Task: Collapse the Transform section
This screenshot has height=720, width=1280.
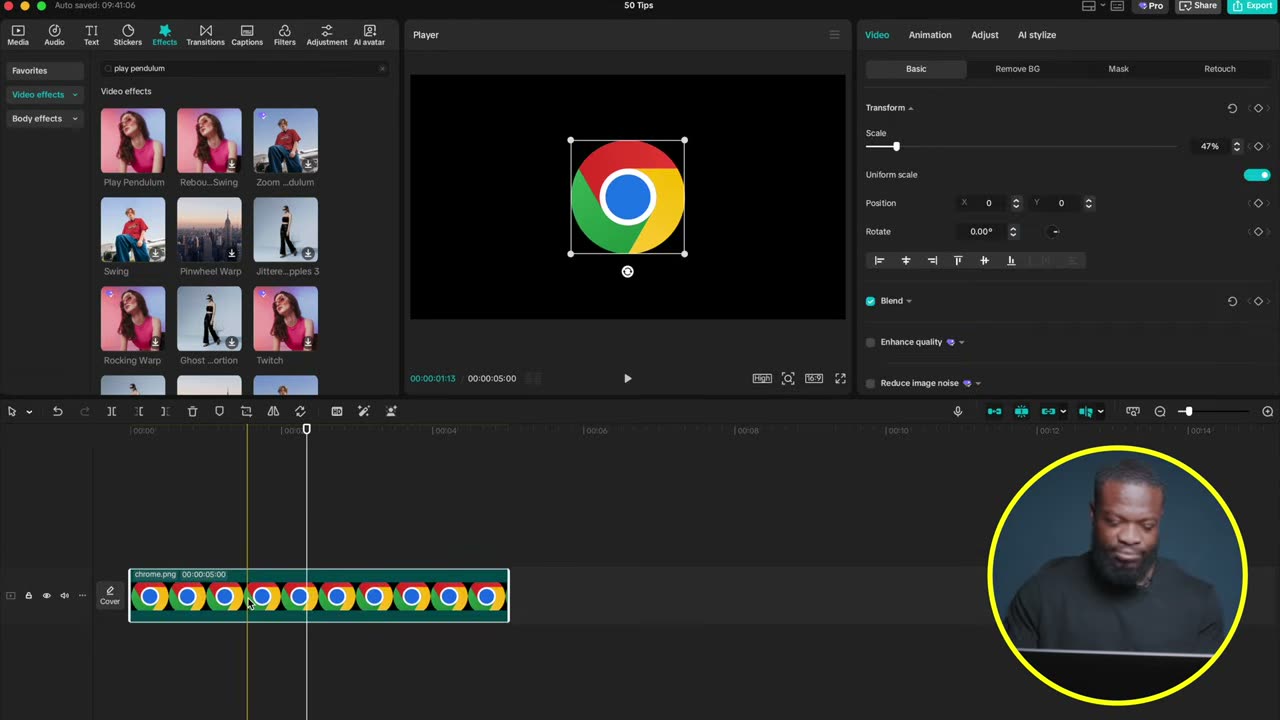Action: point(910,108)
